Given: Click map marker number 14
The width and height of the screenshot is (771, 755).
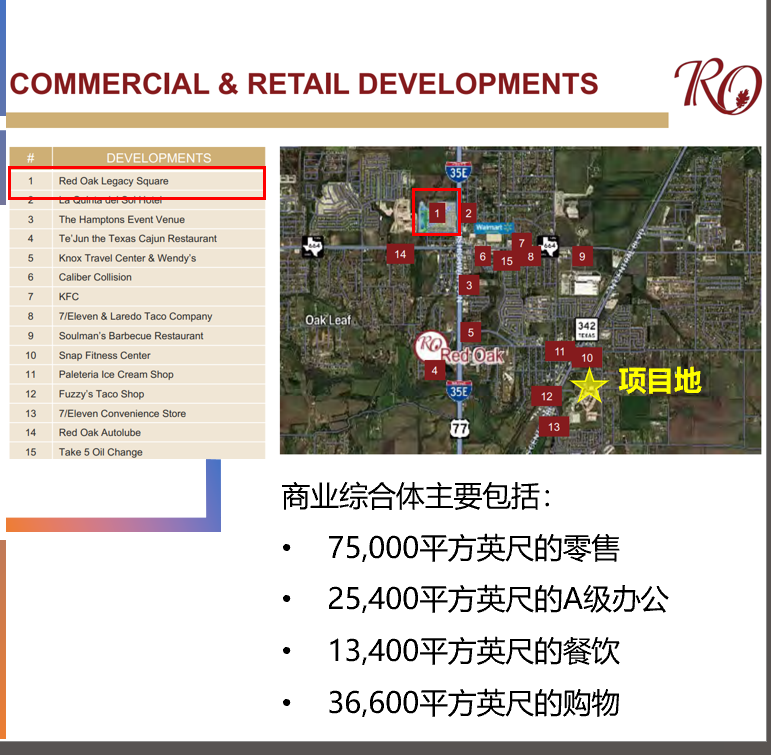Looking at the screenshot, I should coord(400,254).
